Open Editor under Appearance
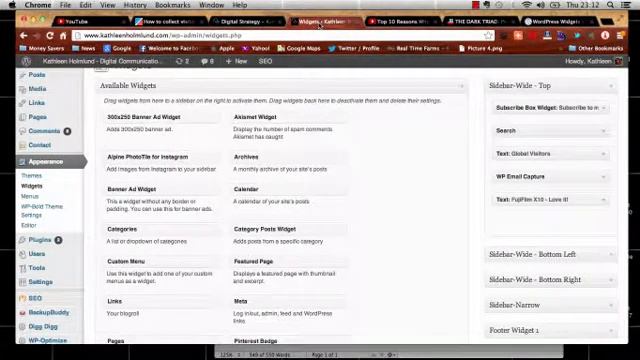640x360 pixels. 29,225
